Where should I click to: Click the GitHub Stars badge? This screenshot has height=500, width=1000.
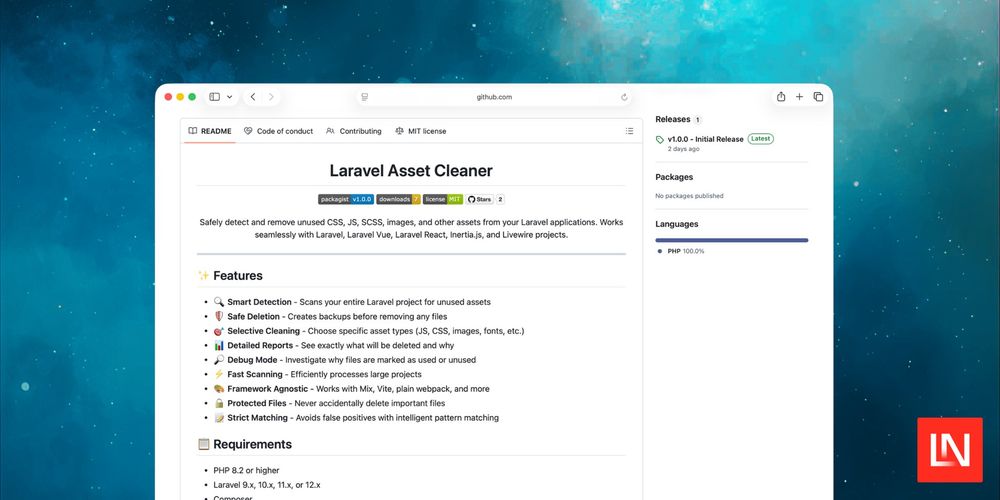coord(480,199)
